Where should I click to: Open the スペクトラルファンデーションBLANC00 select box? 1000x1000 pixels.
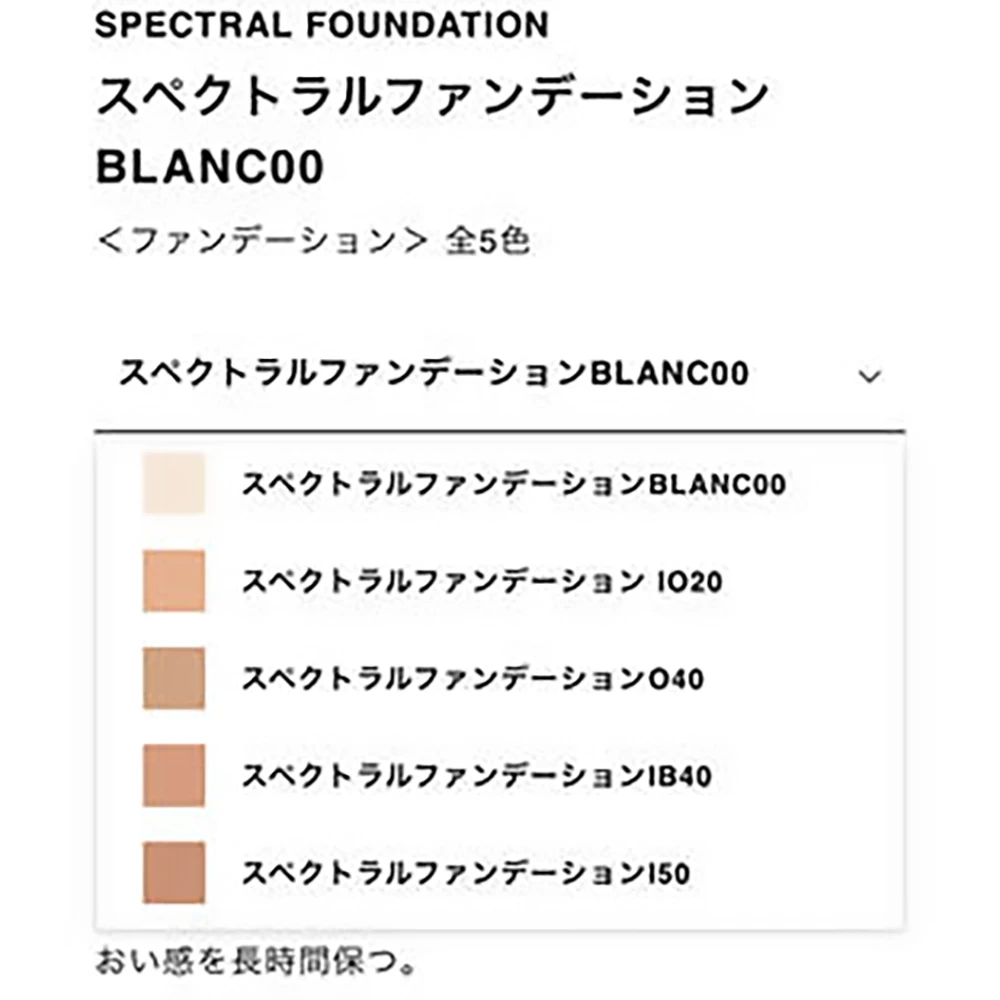coord(433,375)
